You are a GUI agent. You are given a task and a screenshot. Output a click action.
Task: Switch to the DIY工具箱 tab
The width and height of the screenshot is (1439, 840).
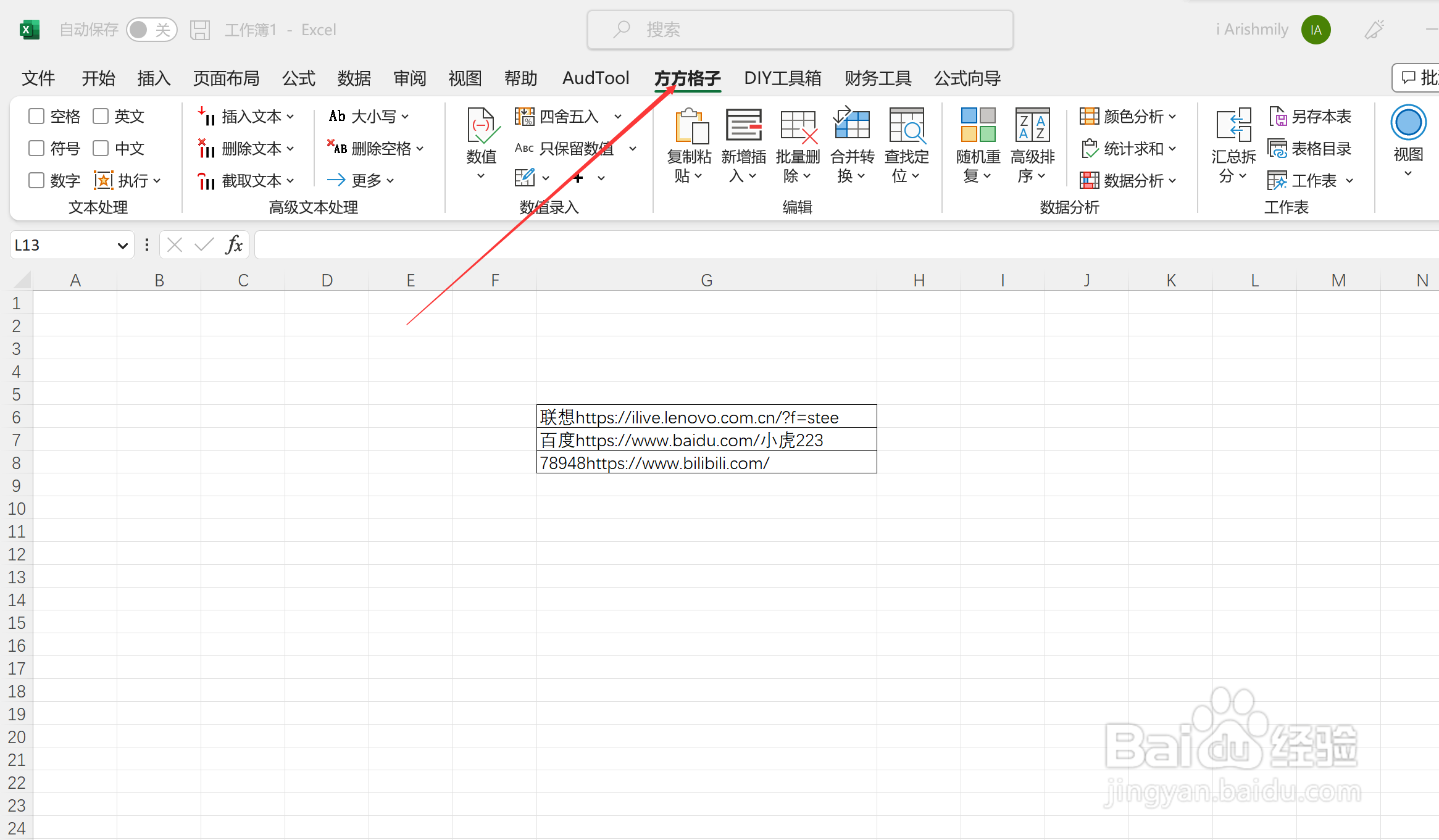pos(783,78)
